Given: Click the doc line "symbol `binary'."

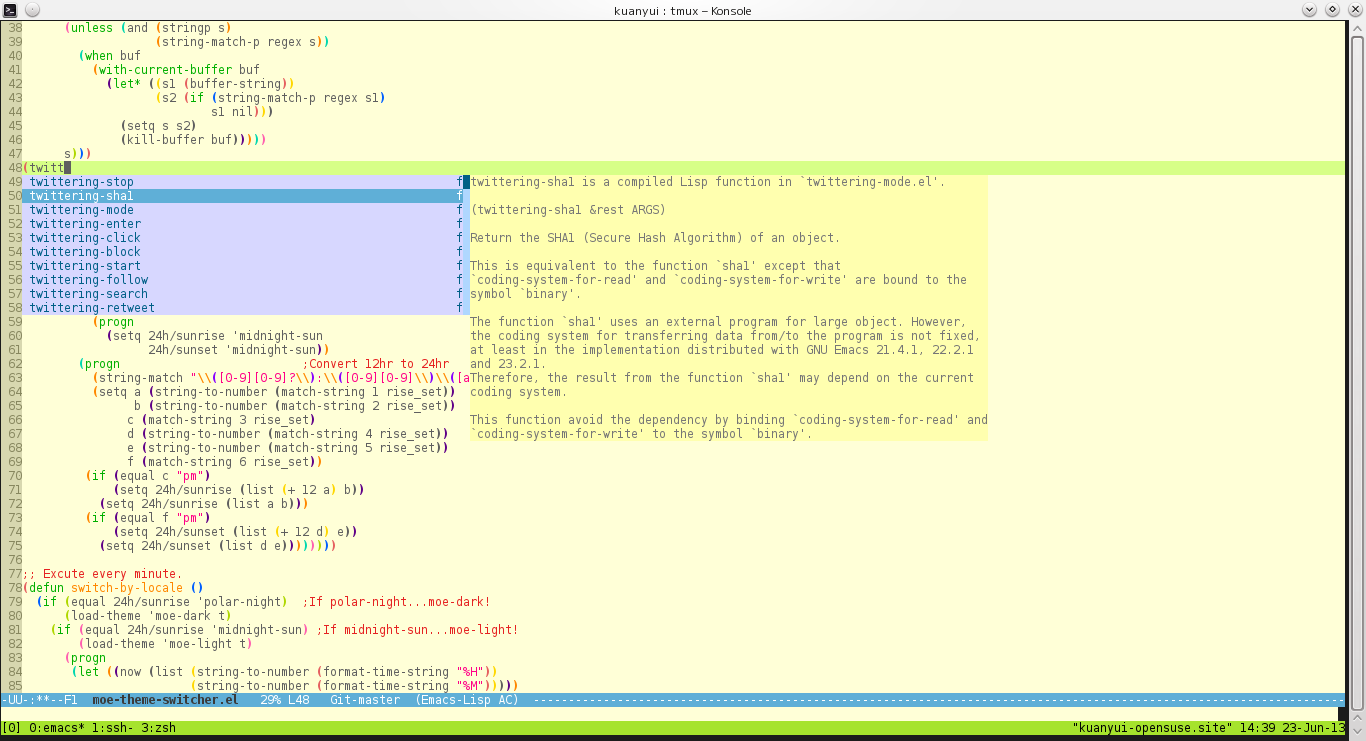Looking at the screenshot, I should pyautogui.click(x=526, y=294).
